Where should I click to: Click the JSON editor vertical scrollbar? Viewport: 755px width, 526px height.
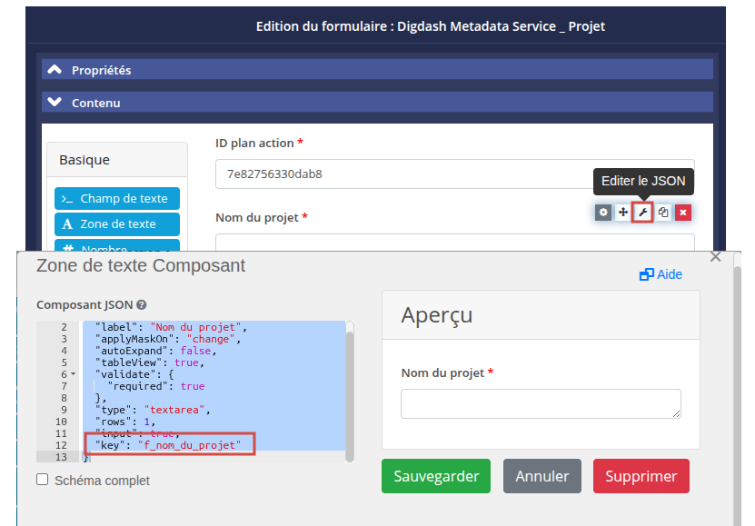[349, 390]
